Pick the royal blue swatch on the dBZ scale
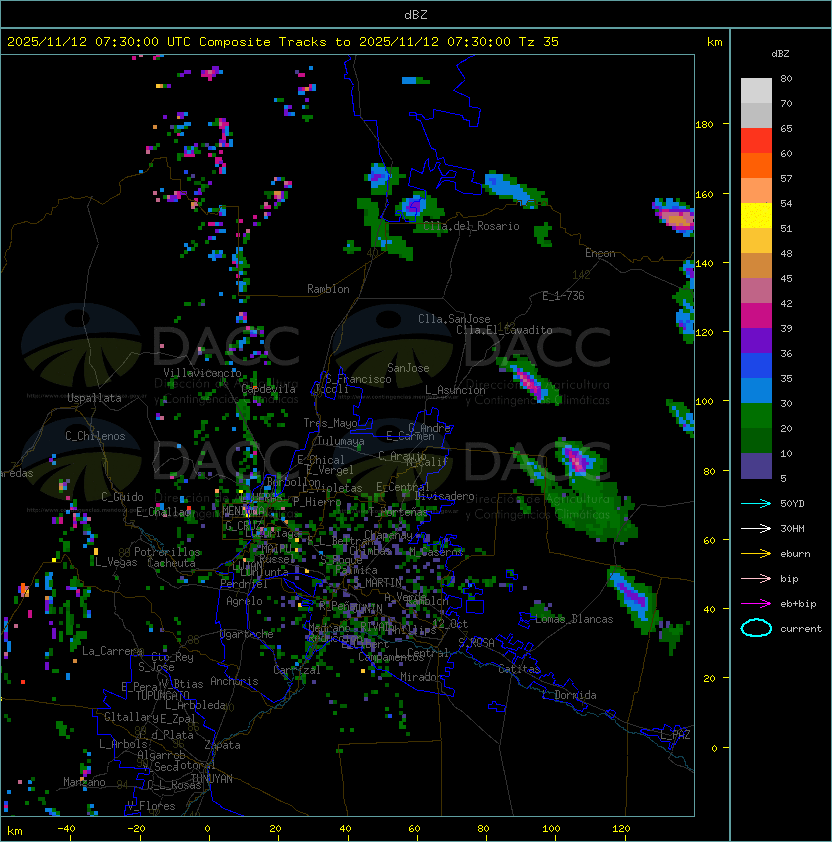 [x=756, y=366]
